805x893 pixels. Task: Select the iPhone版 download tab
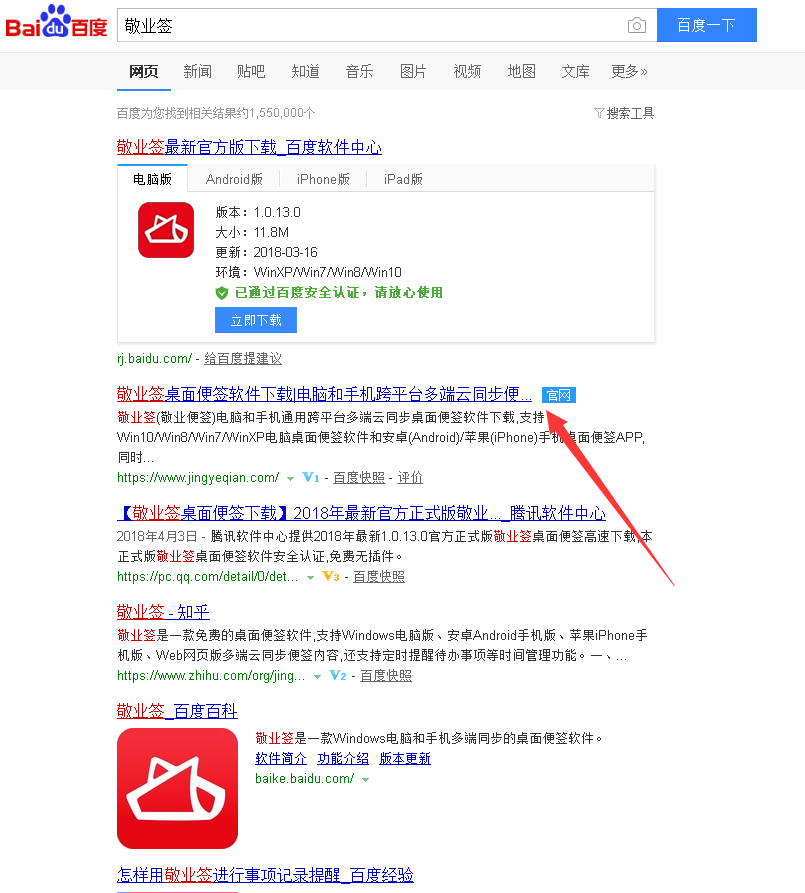323,179
